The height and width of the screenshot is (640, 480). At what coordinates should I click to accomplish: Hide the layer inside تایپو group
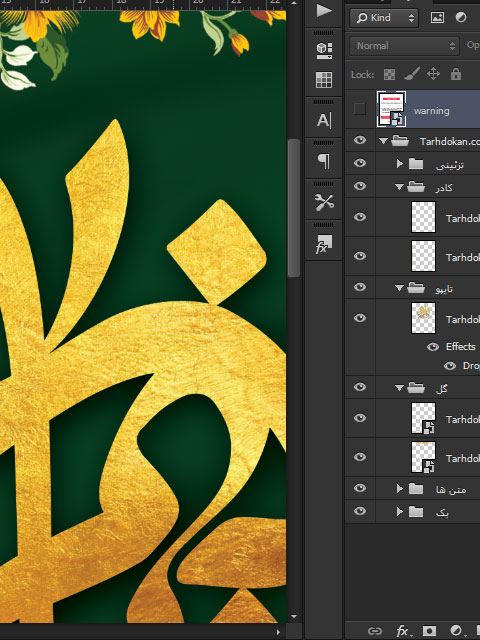point(360,318)
